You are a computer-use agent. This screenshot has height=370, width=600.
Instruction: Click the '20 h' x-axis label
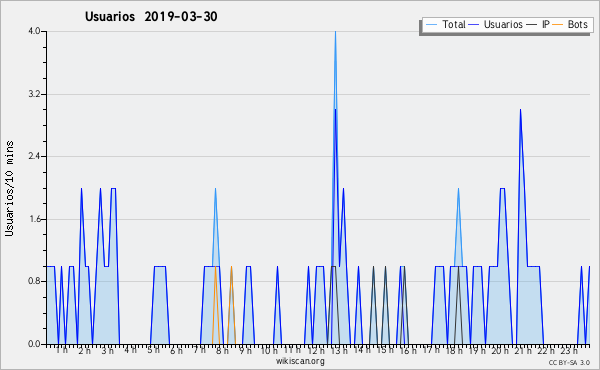click(501, 350)
